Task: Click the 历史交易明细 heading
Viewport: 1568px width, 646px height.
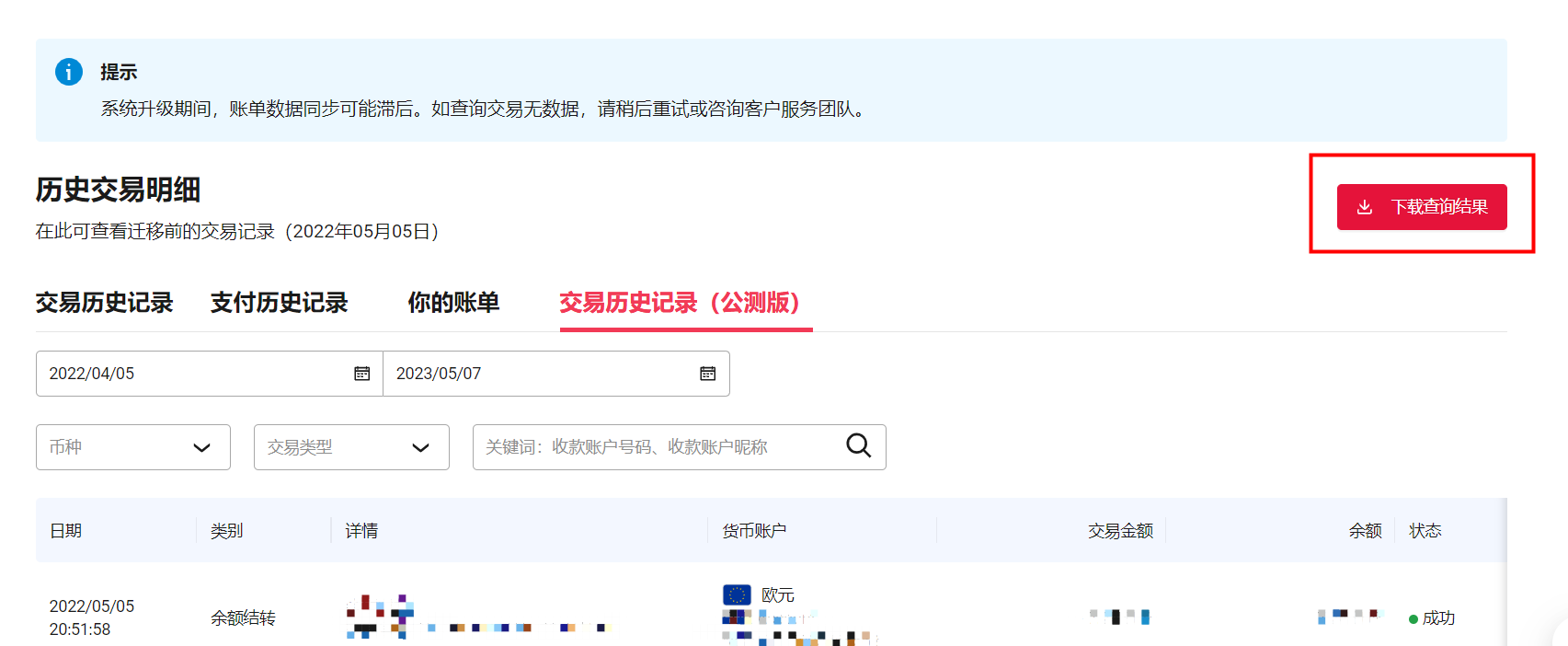Action: [118, 190]
